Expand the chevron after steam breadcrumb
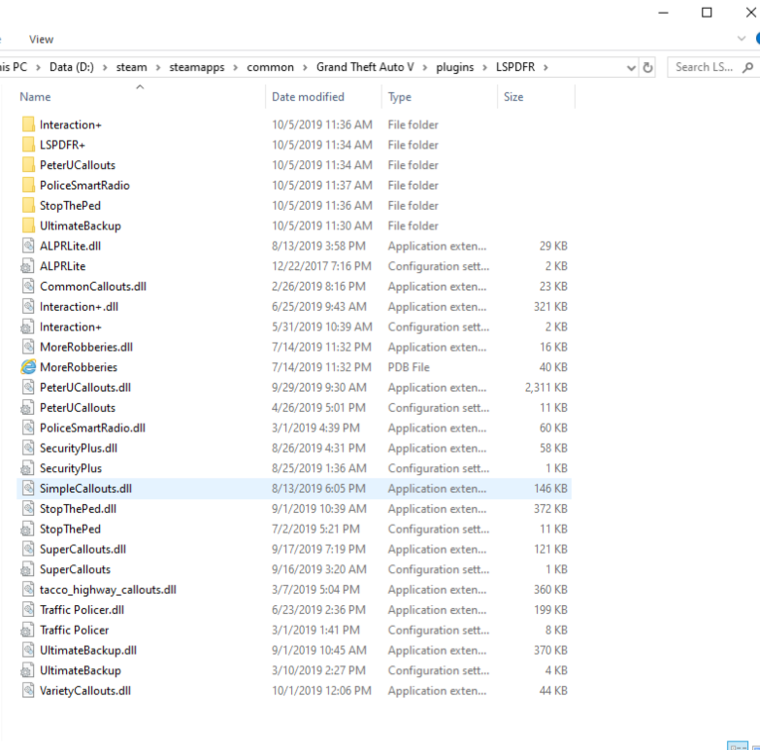Image resolution: width=760 pixels, height=750 pixels. [158, 67]
